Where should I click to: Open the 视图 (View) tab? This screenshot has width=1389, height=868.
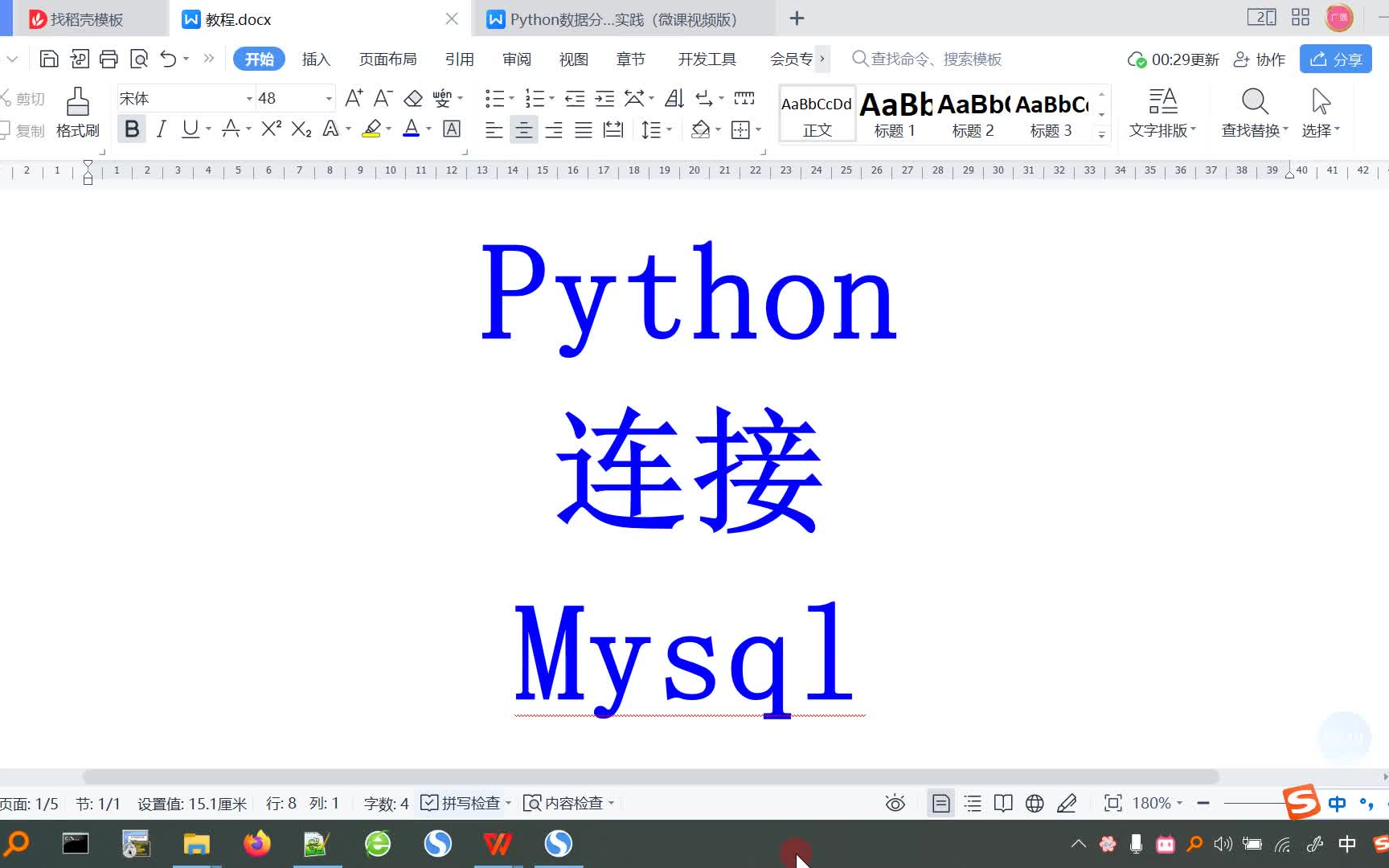(573, 59)
